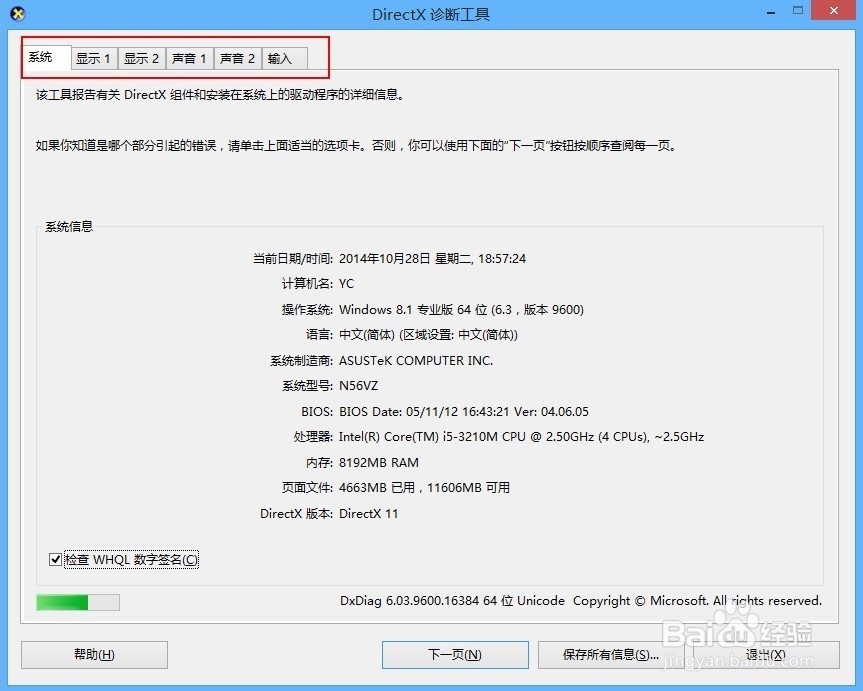Image resolution: width=863 pixels, height=691 pixels.
Task: Minimize the DirectX 诊断工具 window
Action: pos(771,12)
